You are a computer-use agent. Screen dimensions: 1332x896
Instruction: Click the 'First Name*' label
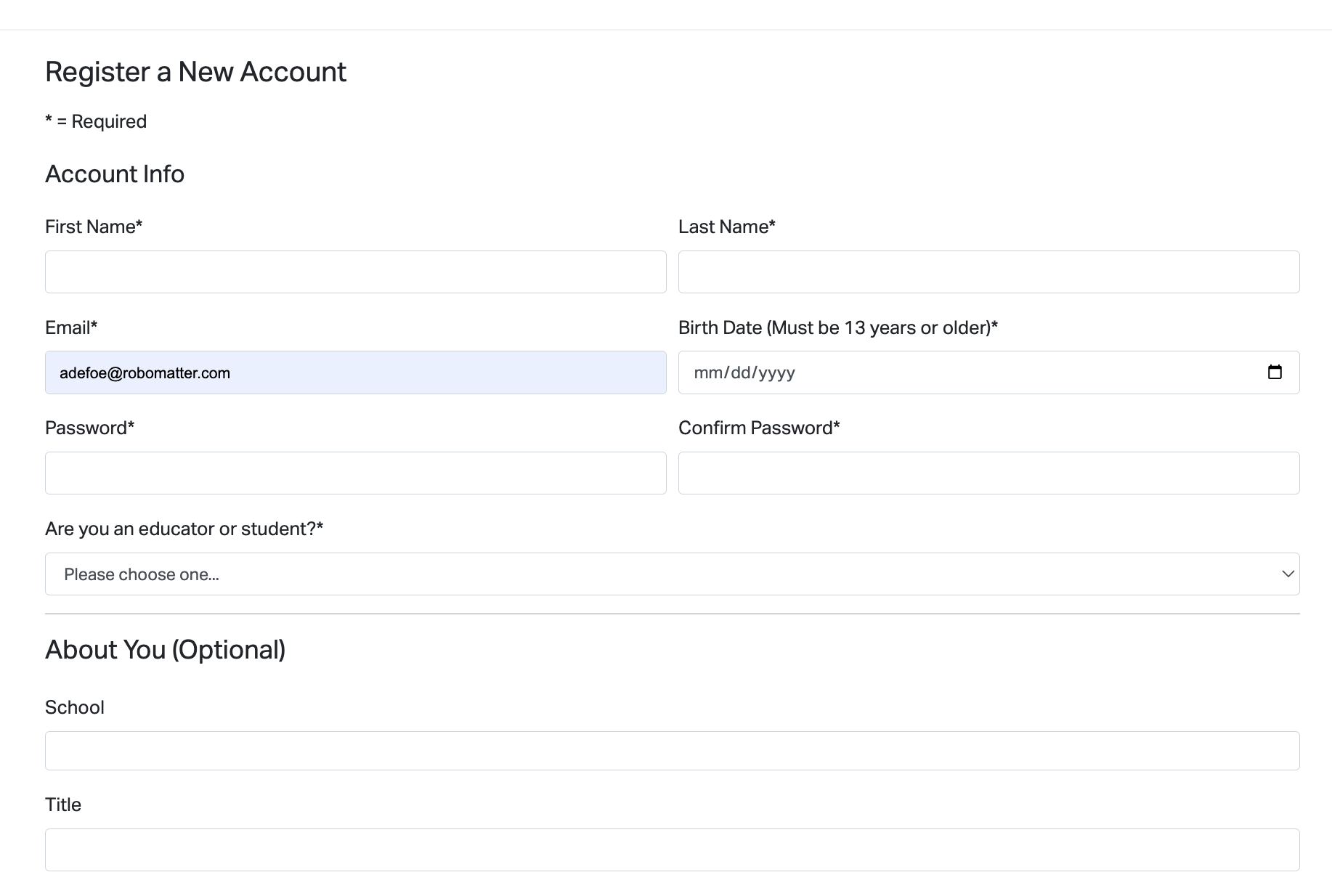pyautogui.click(x=94, y=227)
